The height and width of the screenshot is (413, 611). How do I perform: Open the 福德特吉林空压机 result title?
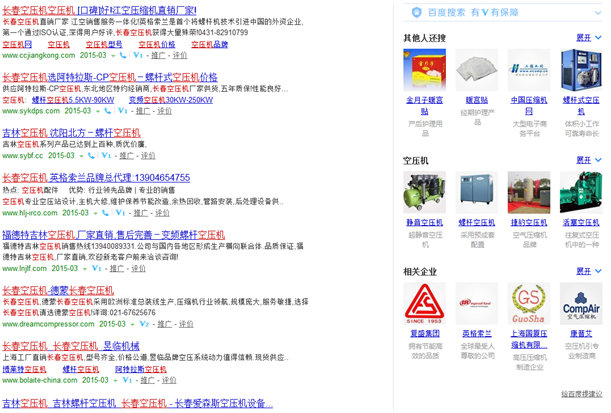pyautogui.click(x=113, y=235)
